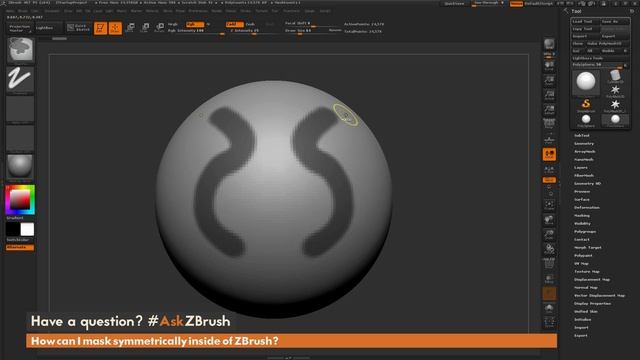This screenshot has height=360, width=640.
Task: Click the Xpose icon at shelf bottom
Action: (549, 322)
